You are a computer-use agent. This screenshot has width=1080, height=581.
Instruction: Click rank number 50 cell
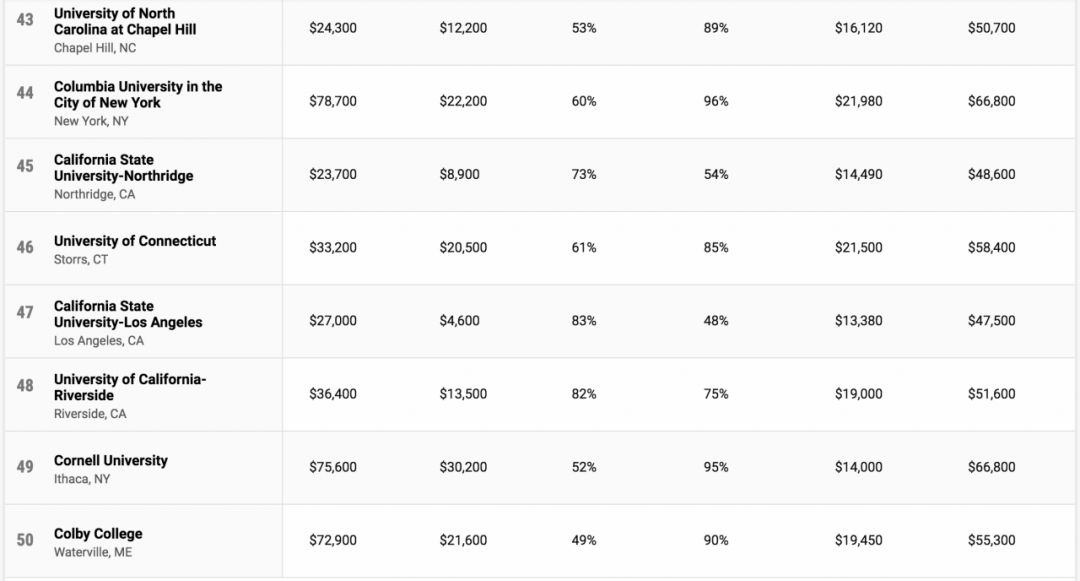(x=25, y=540)
